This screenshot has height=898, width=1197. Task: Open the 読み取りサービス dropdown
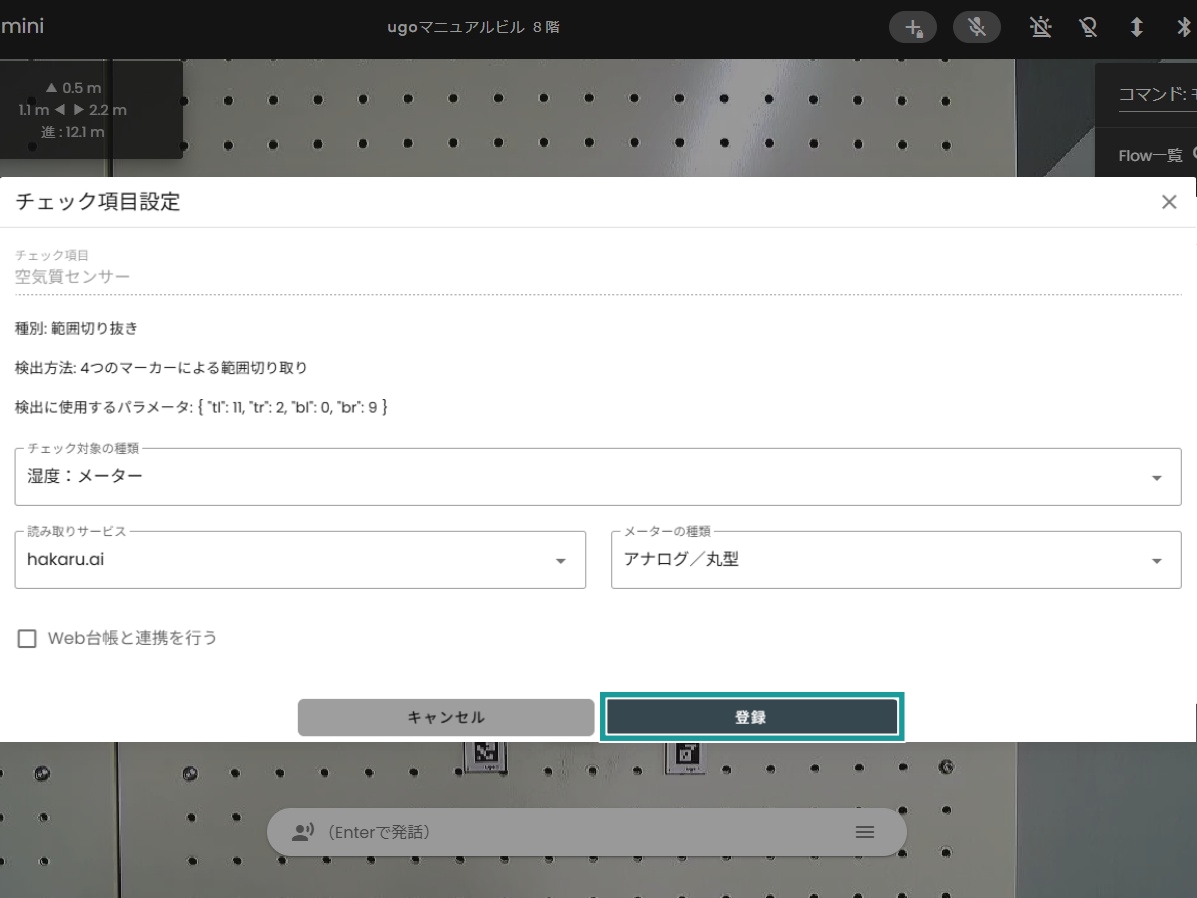(x=300, y=560)
